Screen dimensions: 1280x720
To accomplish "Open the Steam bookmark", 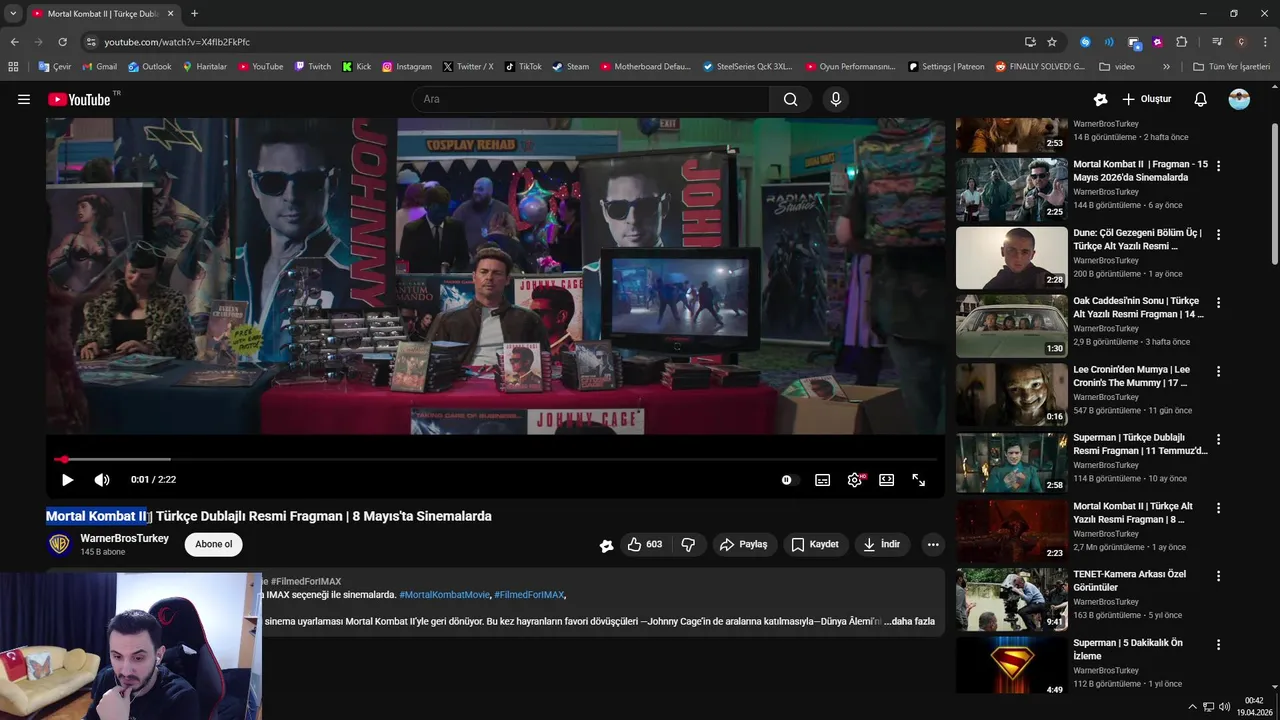I will pos(571,67).
